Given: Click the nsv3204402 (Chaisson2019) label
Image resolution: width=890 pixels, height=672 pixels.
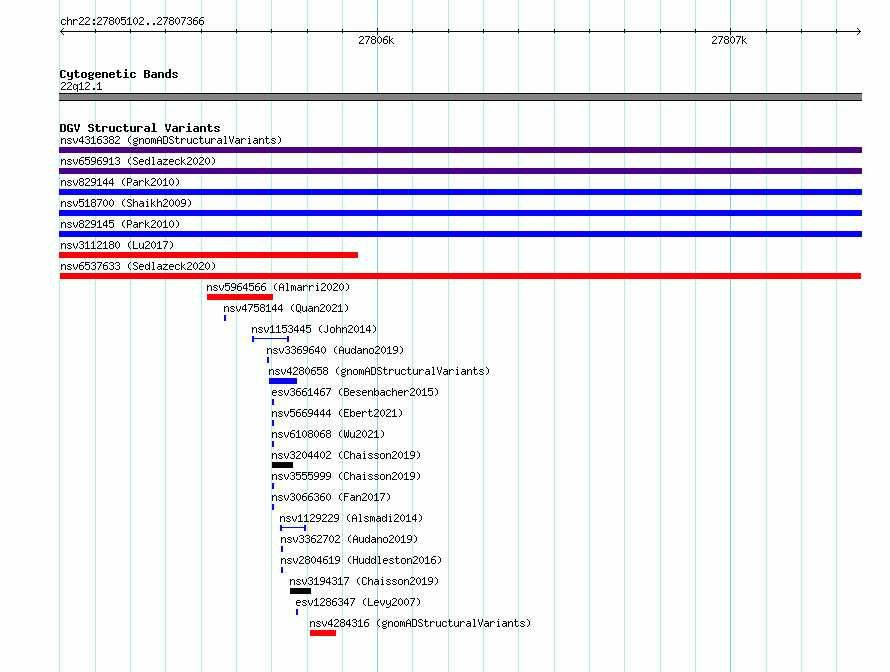Looking at the screenshot, I should click(x=346, y=455).
